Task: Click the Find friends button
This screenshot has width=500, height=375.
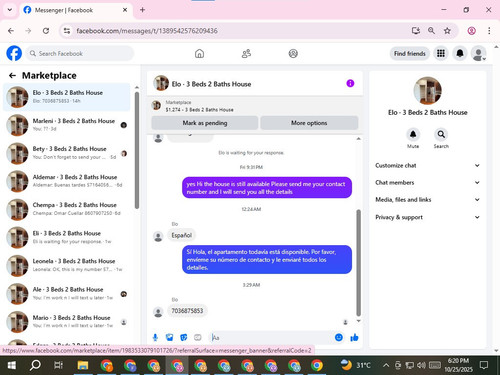Action: click(410, 53)
